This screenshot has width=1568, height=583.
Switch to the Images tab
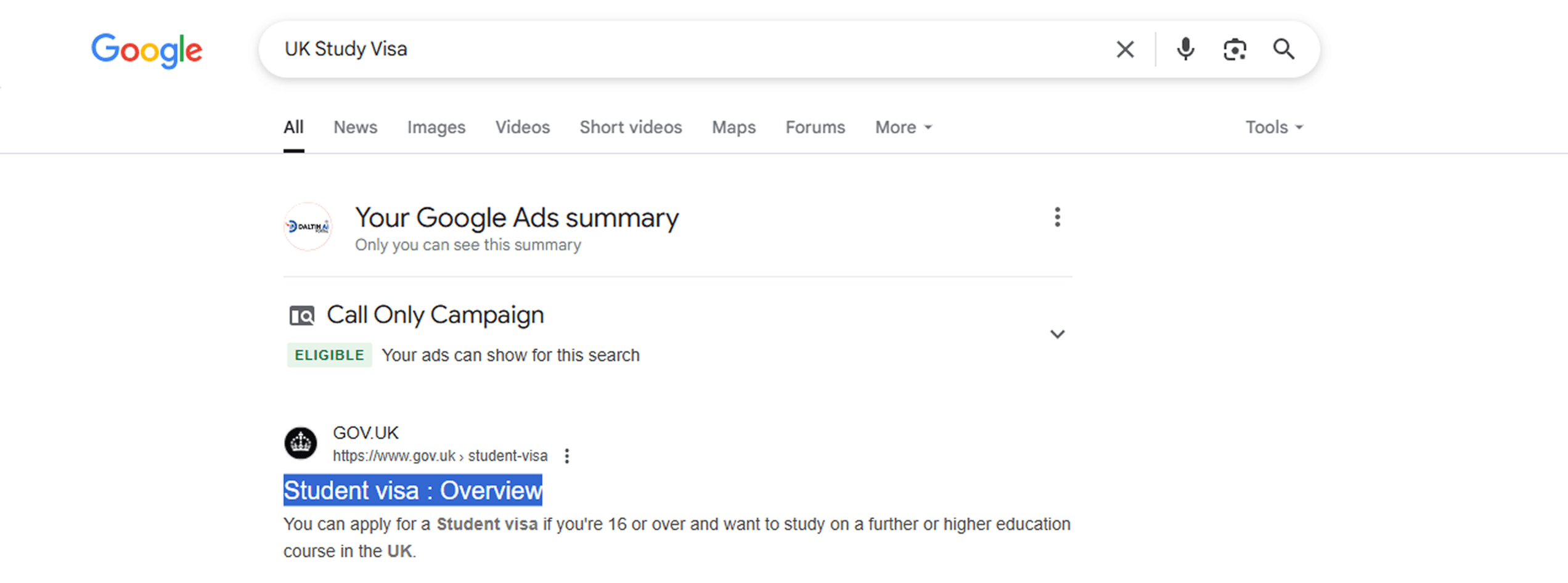click(x=436, y=128)
